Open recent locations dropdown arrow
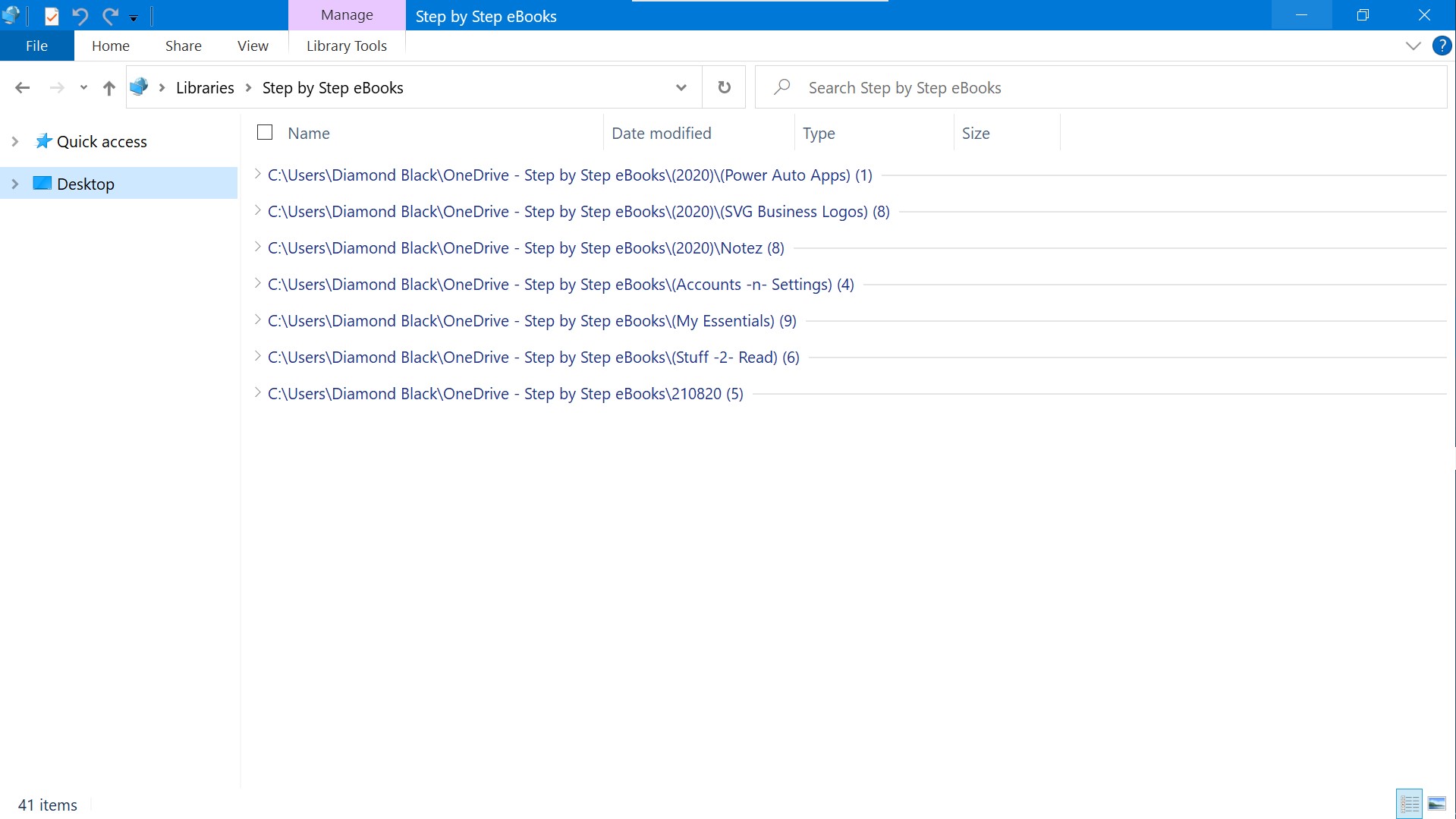The image size is (1456, 819). (83, 88)
